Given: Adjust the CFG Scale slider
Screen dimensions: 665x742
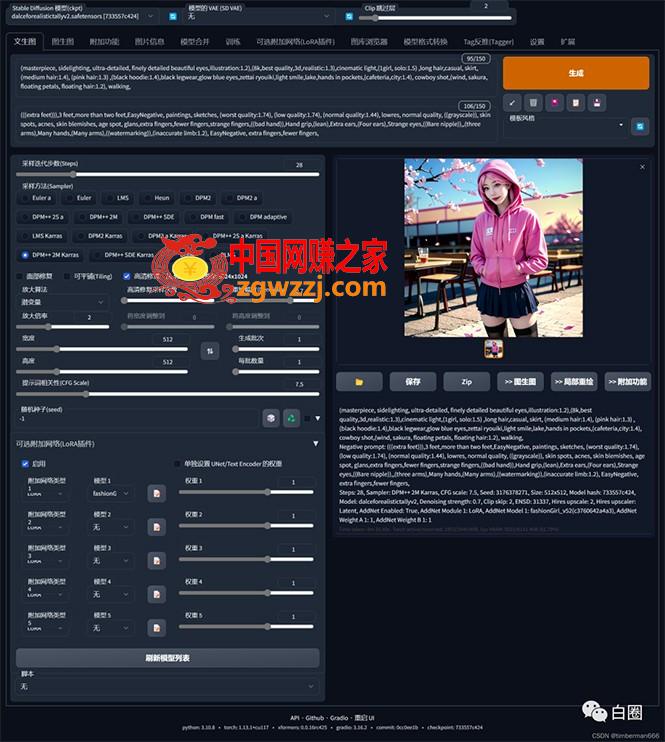Looking at the screenshot, I should tap(168, 394).
